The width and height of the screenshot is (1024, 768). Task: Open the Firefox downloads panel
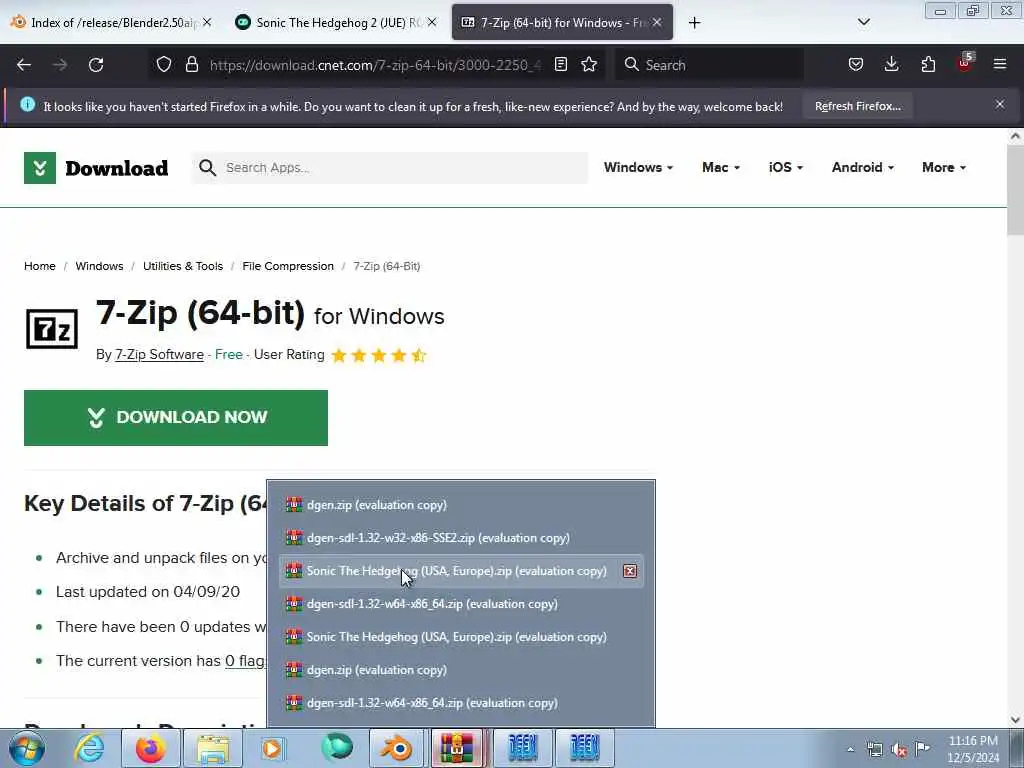pyautogui.click(x=891, y=64)
